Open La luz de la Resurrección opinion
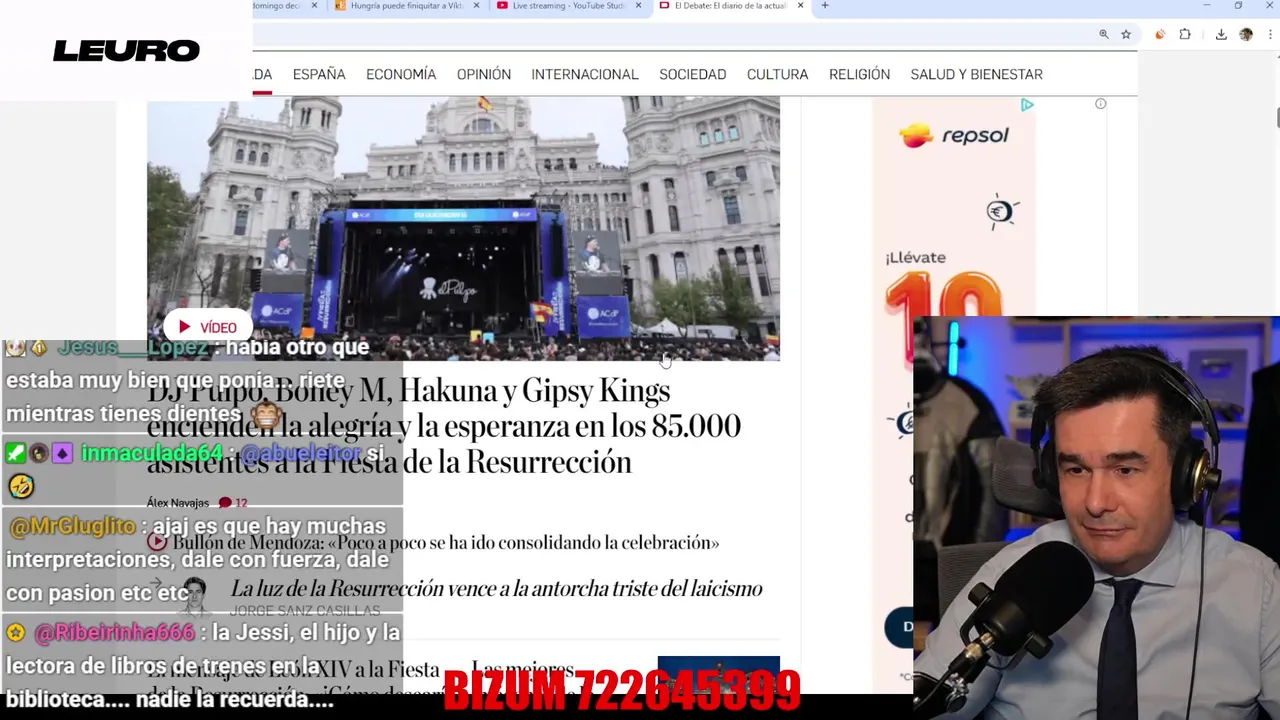This screenshot has height=720, width=1280. [496, 589]
